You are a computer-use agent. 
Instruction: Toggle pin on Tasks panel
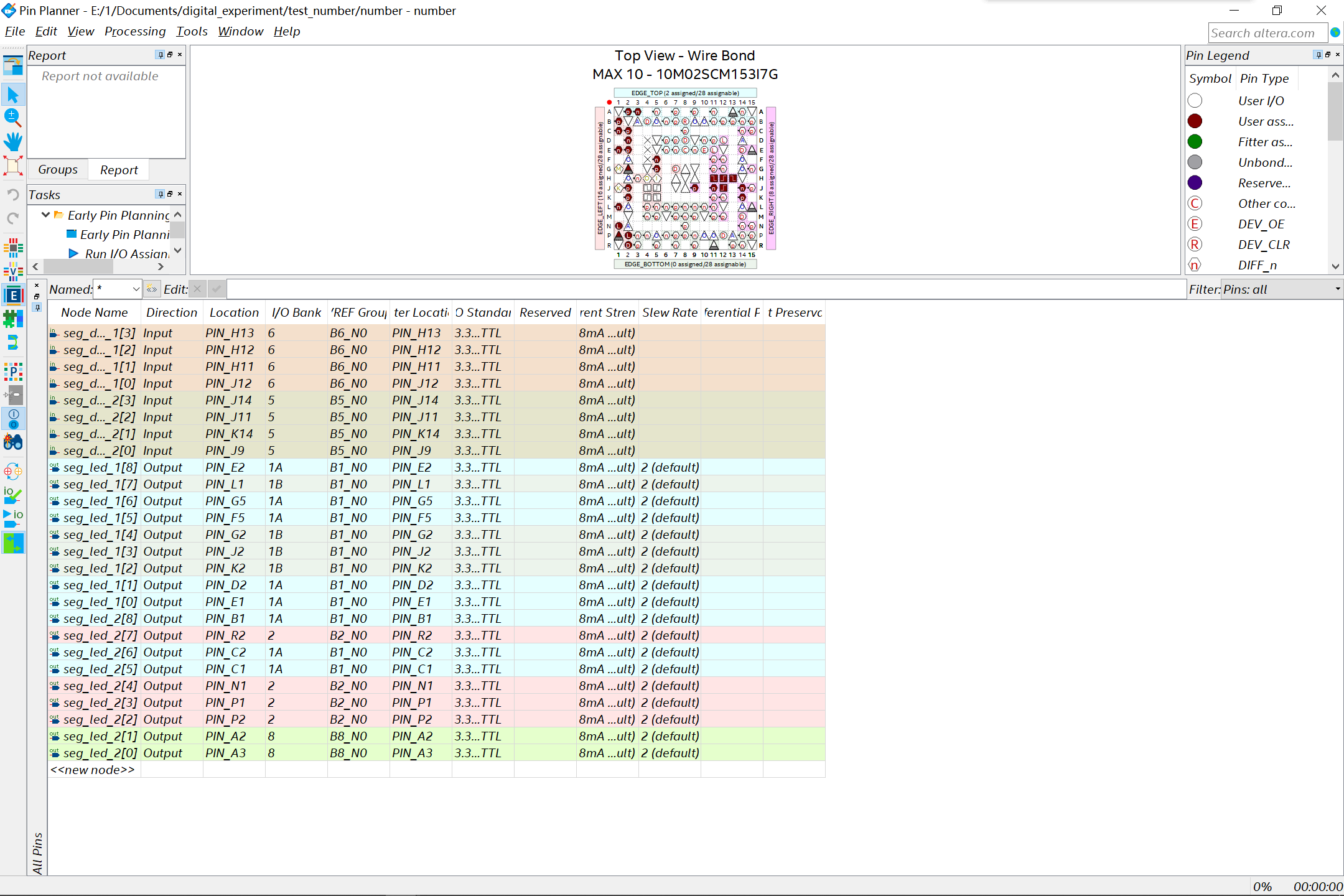point(161,194)
